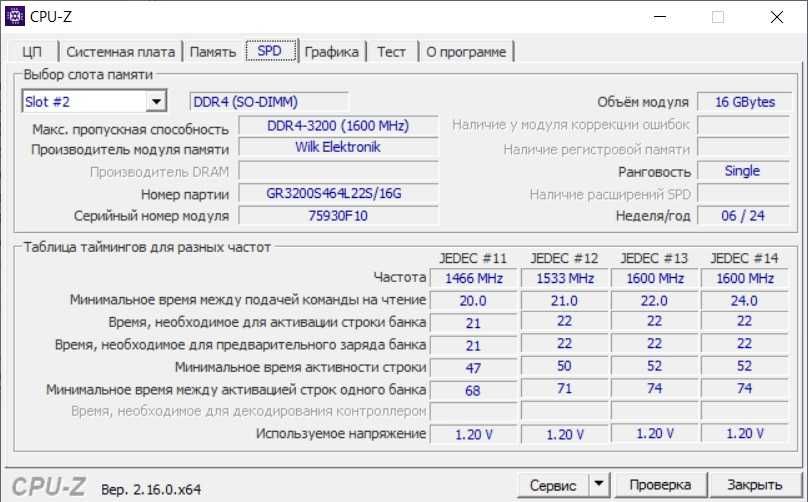Click the 06 / 24 week/year value
Viewport: 808px width, 502px height.
point(743,215)
